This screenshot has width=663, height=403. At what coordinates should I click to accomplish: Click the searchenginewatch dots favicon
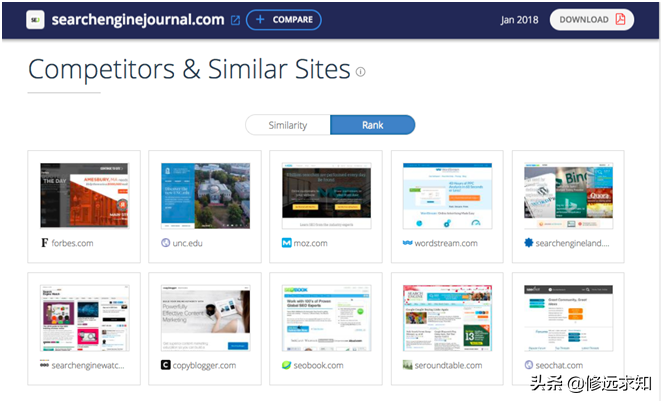[x=44, y=365]
